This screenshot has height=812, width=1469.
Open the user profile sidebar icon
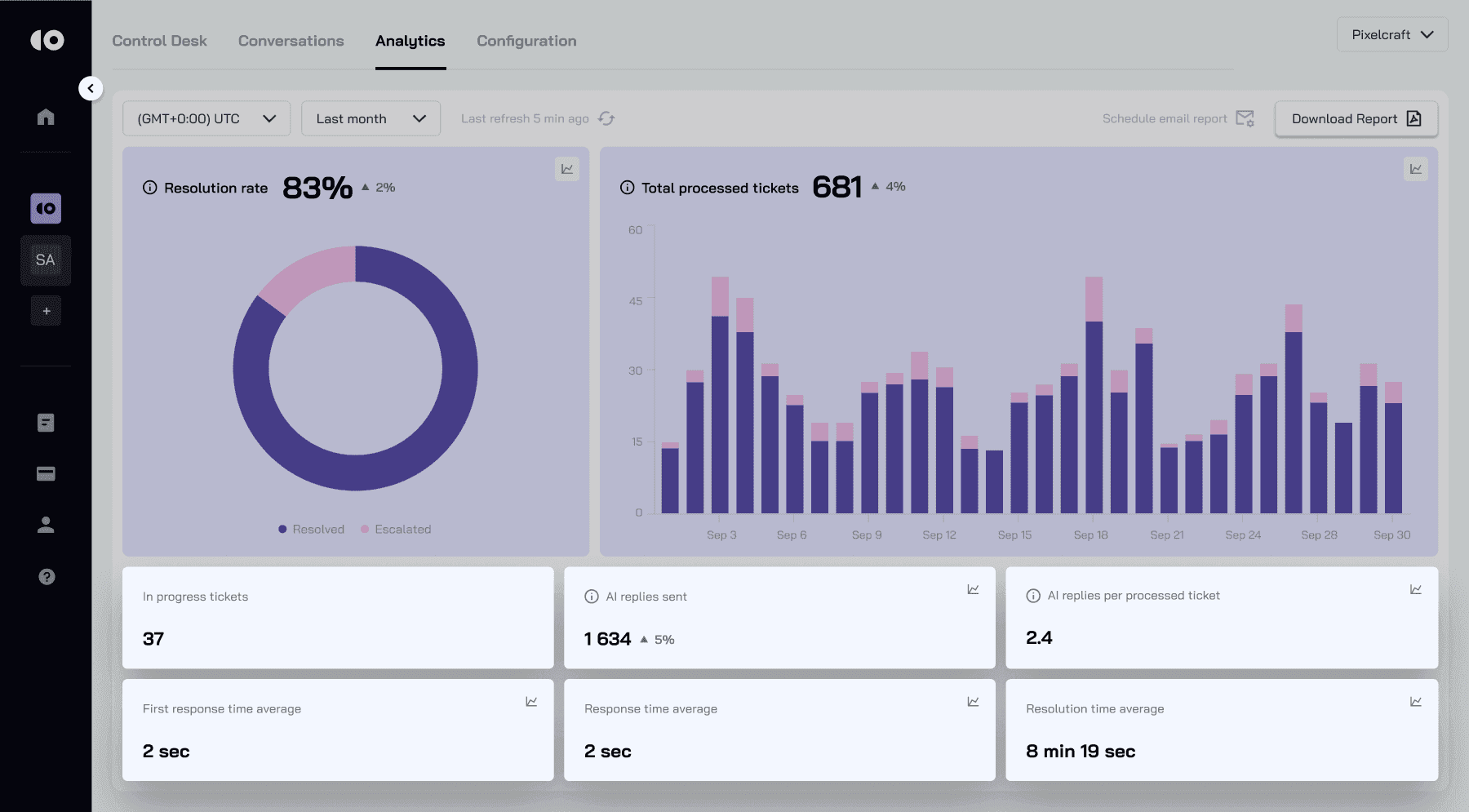point(46,525)
